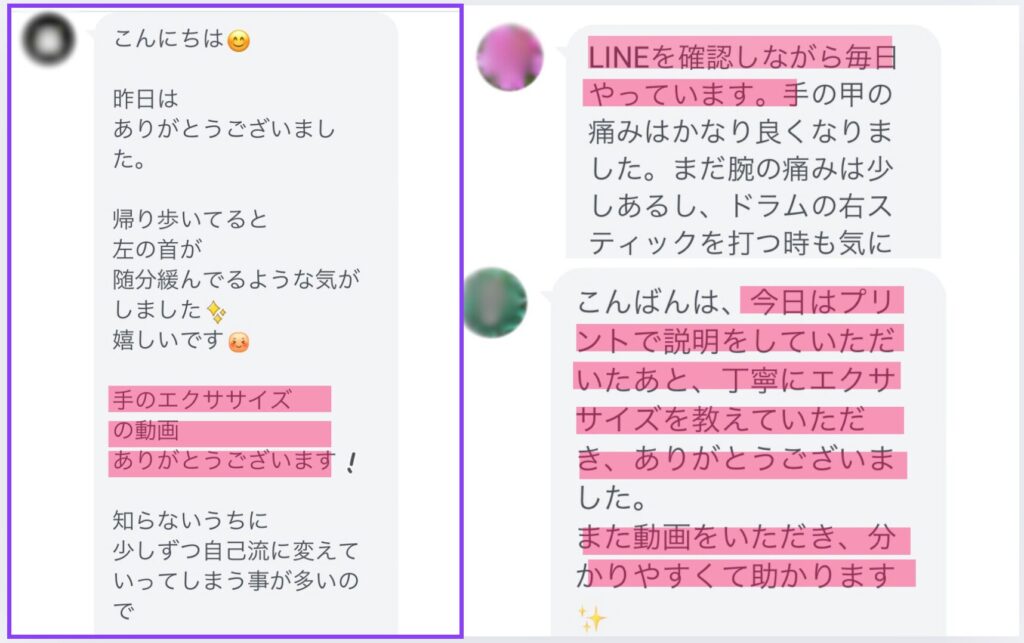Click the green blurred avatar
This screenshot has height=643, width=1024.
[x=494, y=303]
